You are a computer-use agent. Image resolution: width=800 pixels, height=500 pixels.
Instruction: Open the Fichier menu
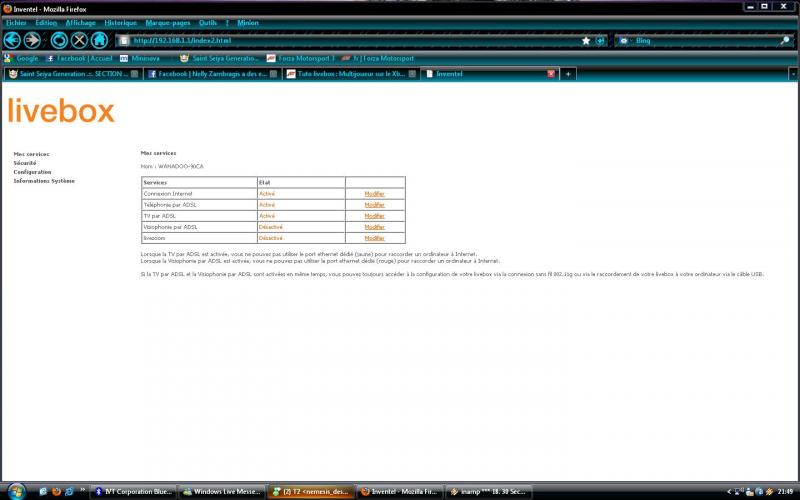16,23
